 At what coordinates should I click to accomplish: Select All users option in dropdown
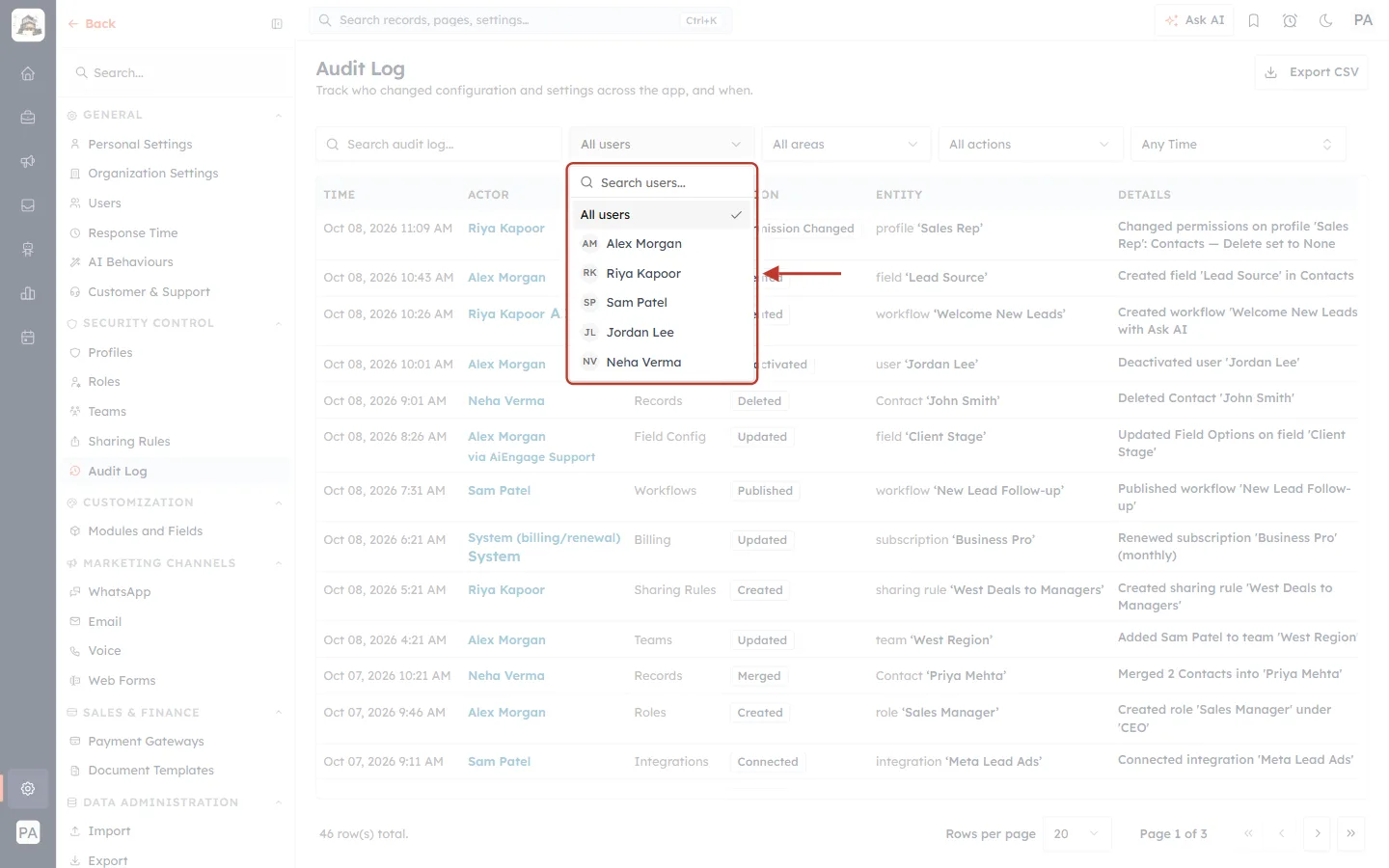click(662, 215)
